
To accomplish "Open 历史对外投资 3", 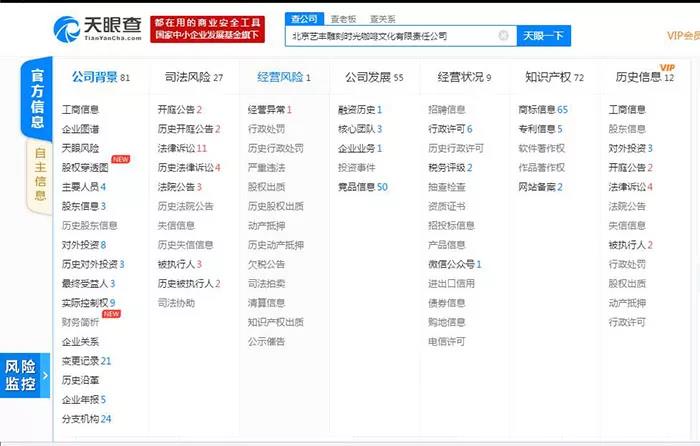I will (93, 264).
